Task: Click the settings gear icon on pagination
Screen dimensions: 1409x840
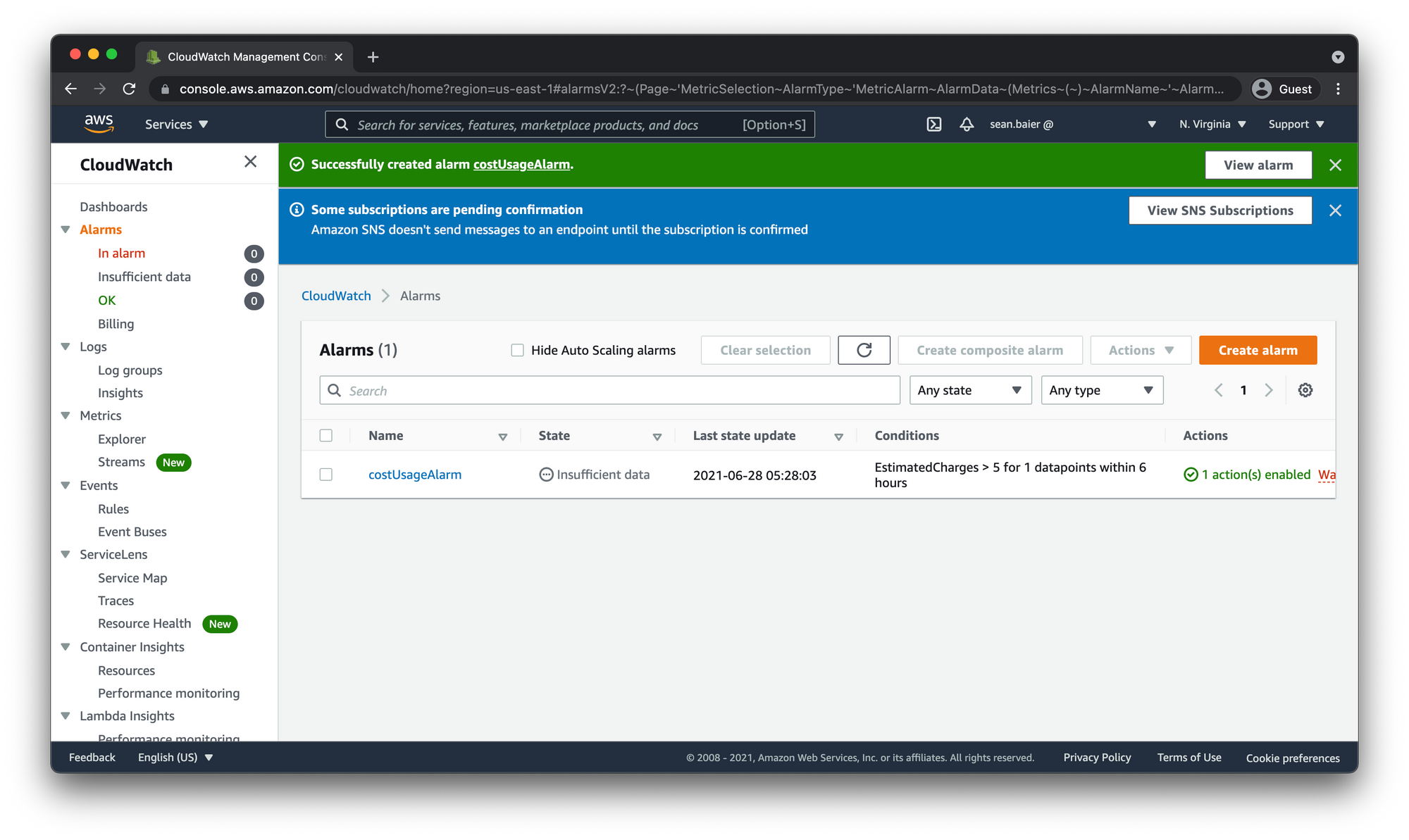Action: (1306, 390)
